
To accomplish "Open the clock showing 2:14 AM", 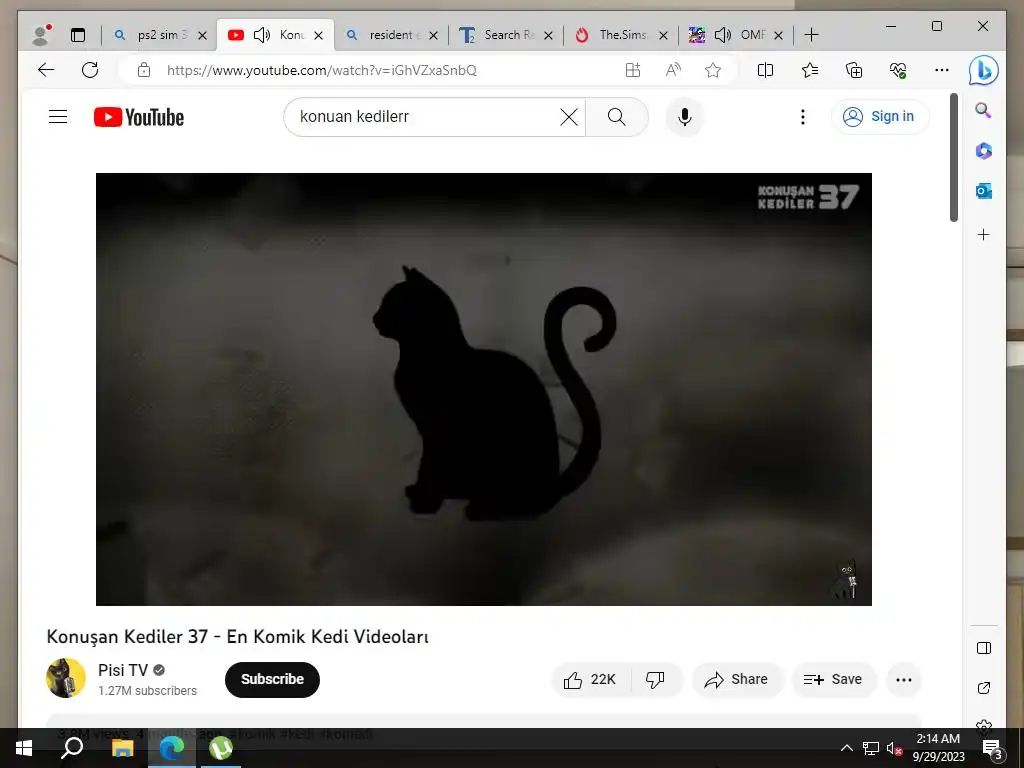I will 938,748.
